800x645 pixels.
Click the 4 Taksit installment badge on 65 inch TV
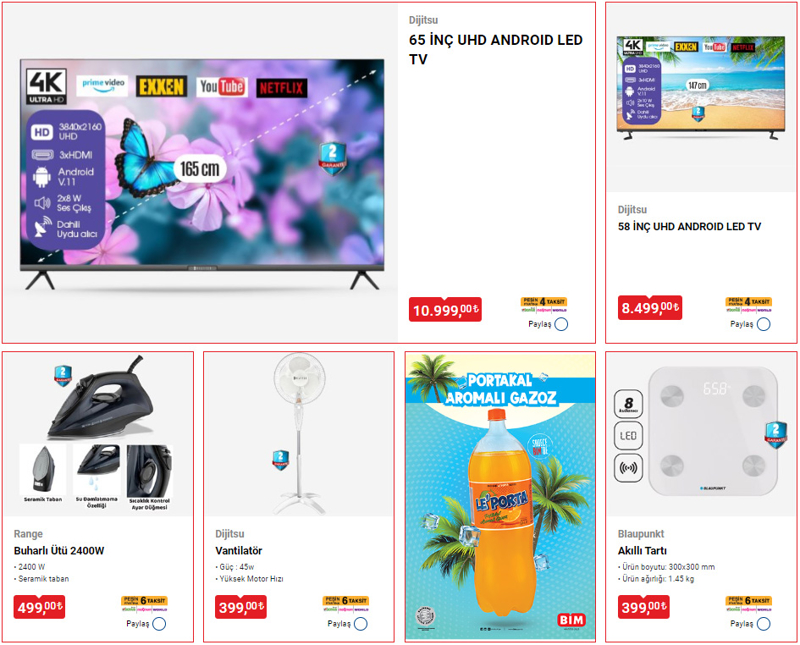[544, 302]
